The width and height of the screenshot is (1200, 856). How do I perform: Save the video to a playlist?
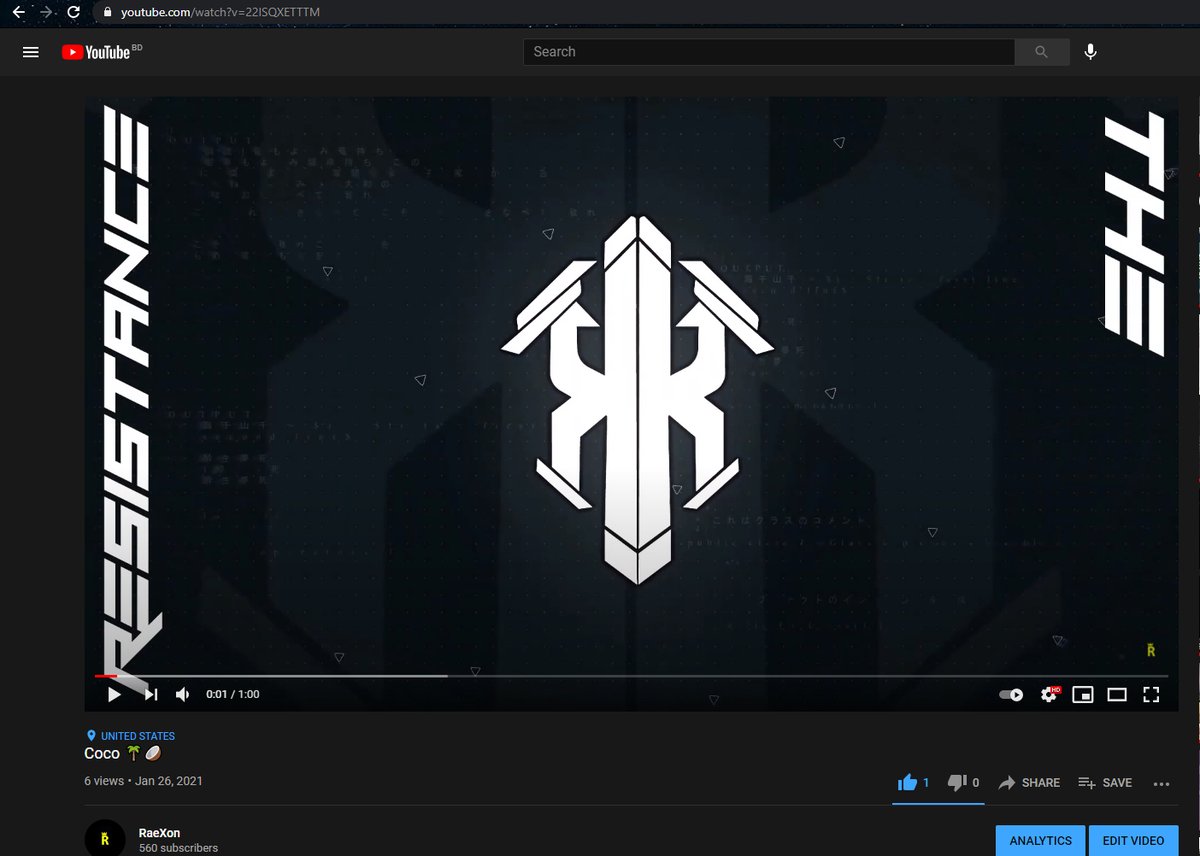point(1105,782)
